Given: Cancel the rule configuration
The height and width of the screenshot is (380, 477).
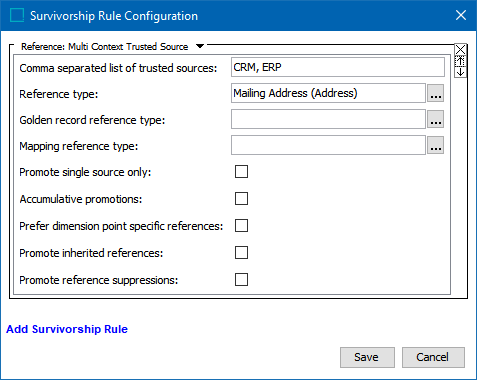Looking at the screenshot, I should (433, 357).
